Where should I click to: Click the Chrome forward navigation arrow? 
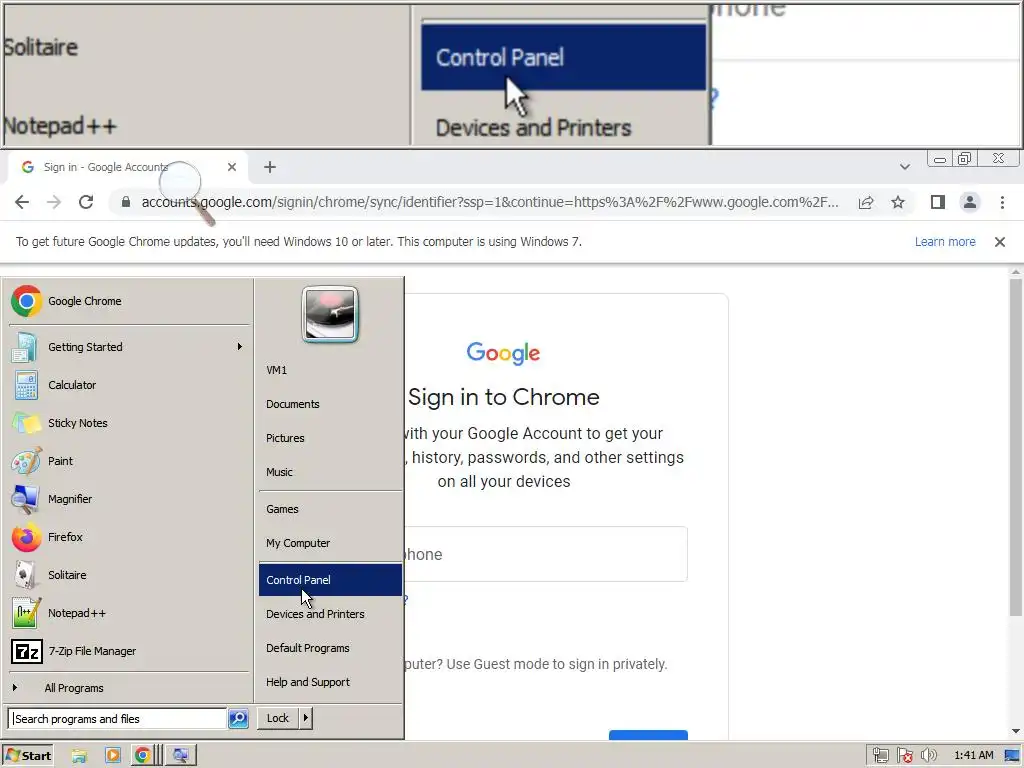[54, 202]
